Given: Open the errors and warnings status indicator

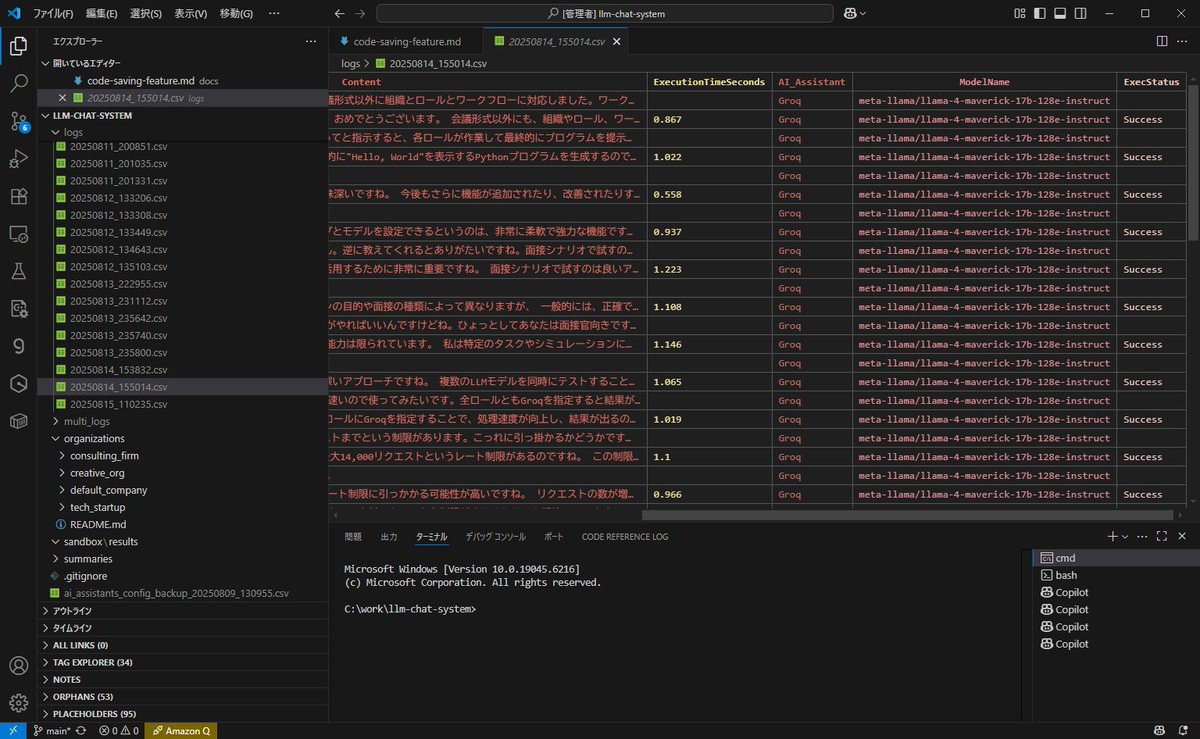Looking at the screenshot, I should (118, 730).
